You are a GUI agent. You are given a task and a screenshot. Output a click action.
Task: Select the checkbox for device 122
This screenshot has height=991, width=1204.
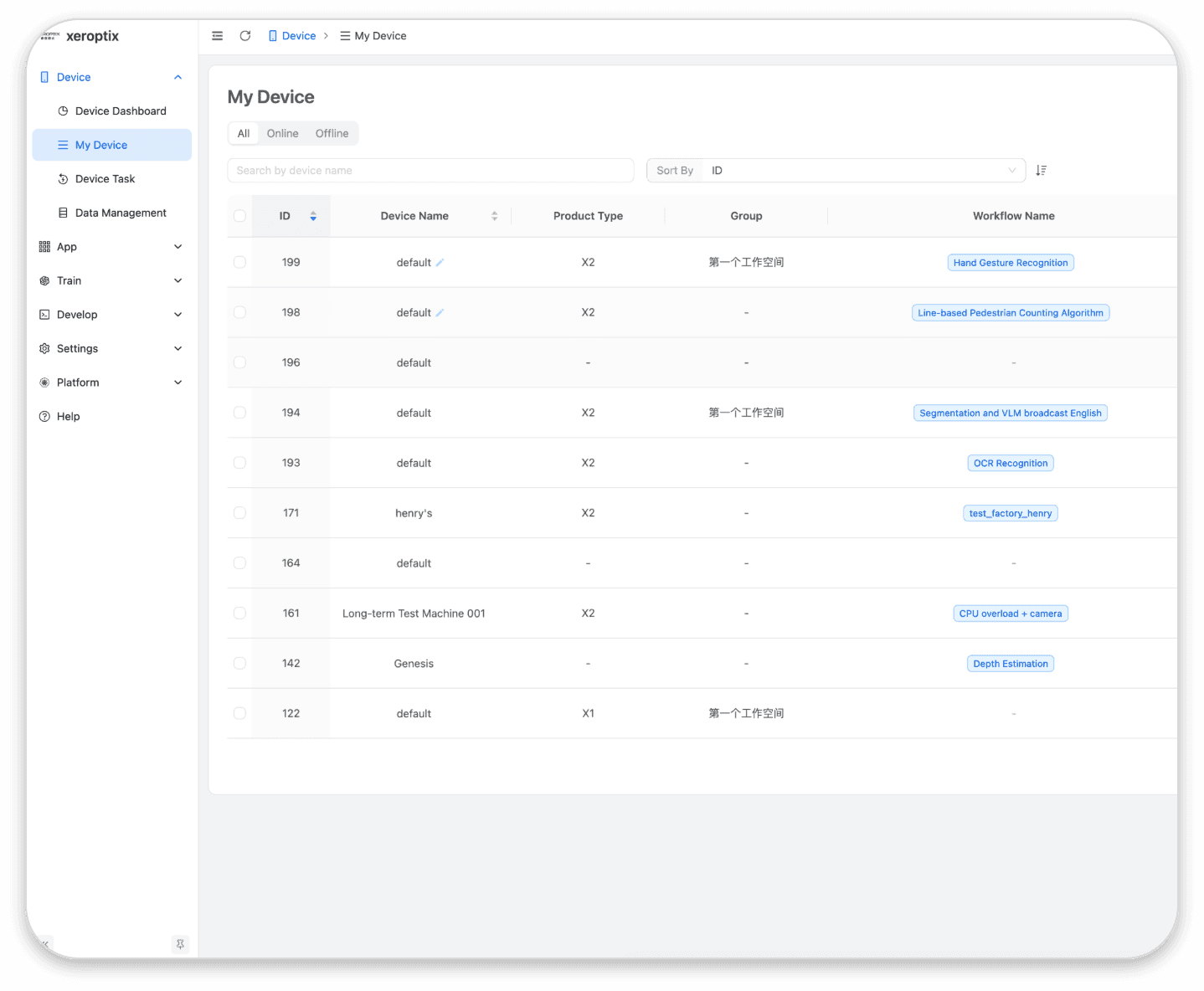coord(239,714)
